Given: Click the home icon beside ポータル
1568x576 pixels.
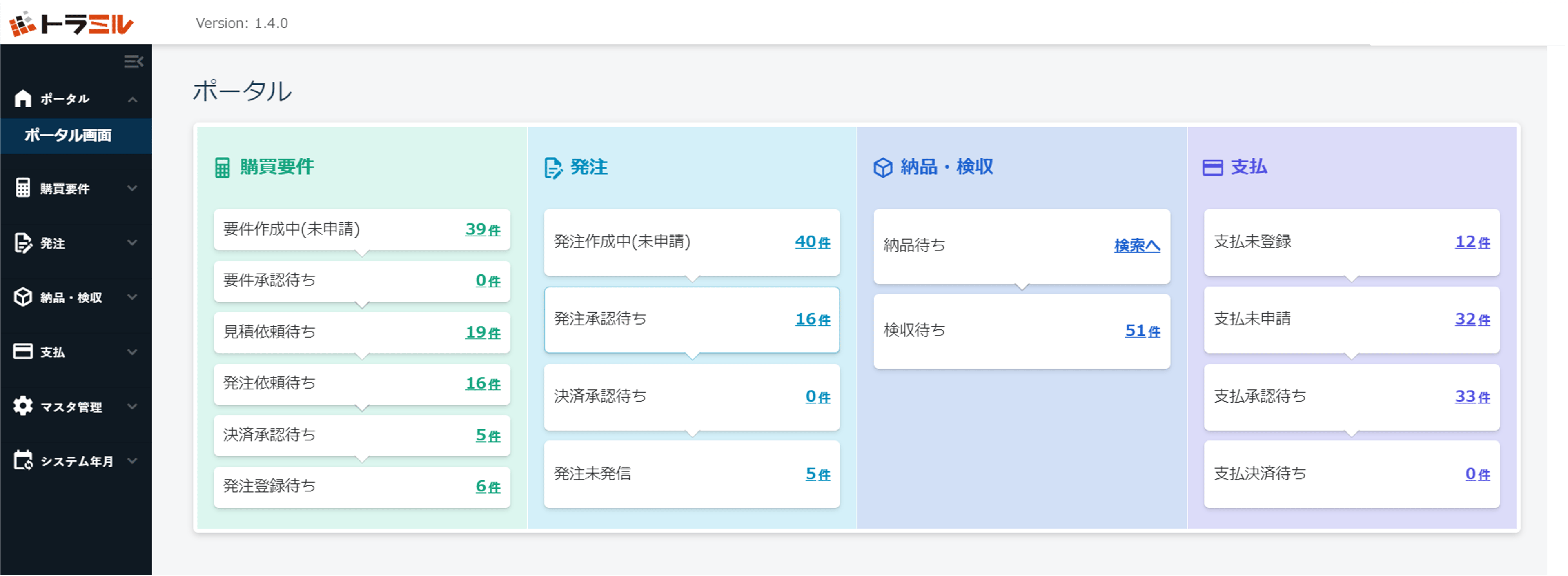Looking at the screenshot, I should click(23, 98).
